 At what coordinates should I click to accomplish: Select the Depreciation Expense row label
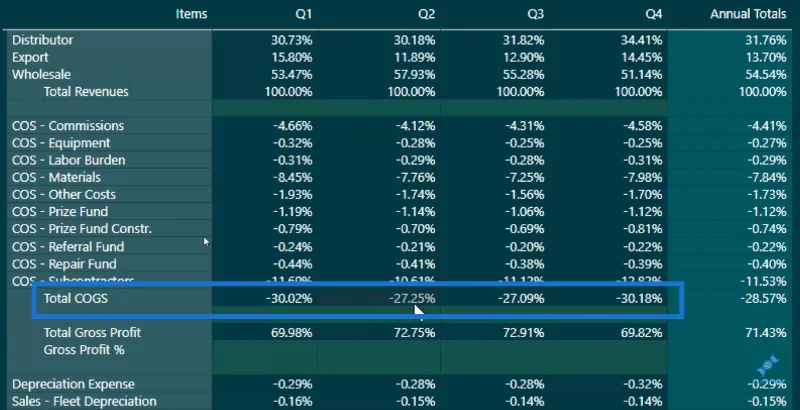(73, 384)
